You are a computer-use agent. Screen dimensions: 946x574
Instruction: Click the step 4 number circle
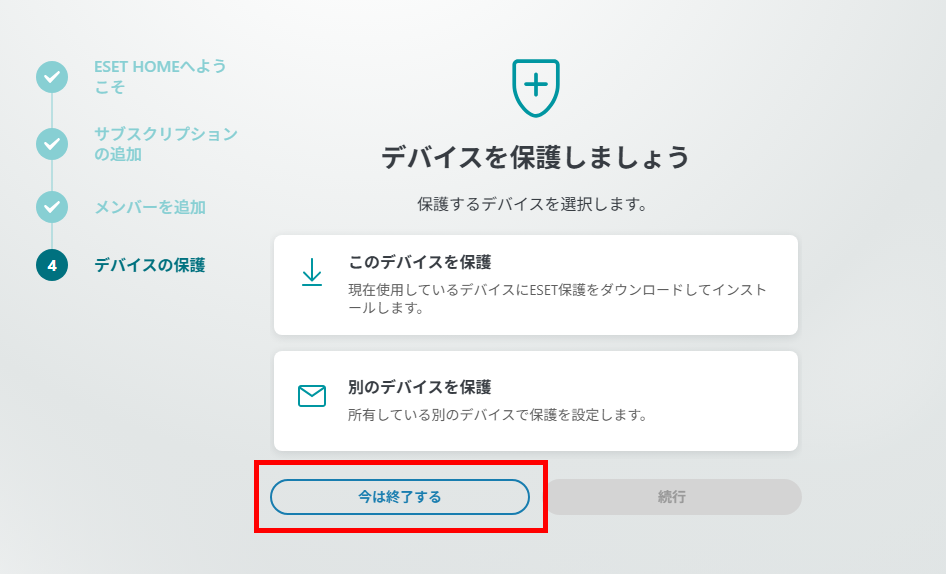[x=52, y=265]
